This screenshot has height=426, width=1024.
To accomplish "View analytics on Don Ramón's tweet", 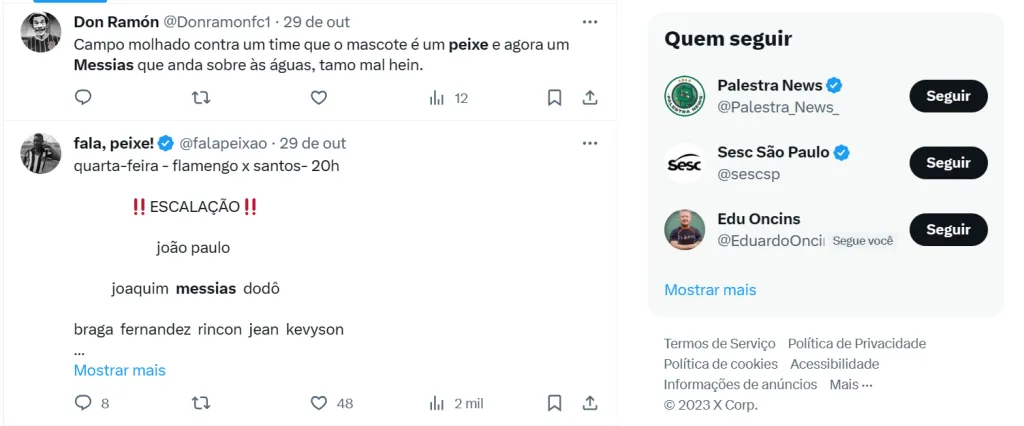I will click(437, 97).
